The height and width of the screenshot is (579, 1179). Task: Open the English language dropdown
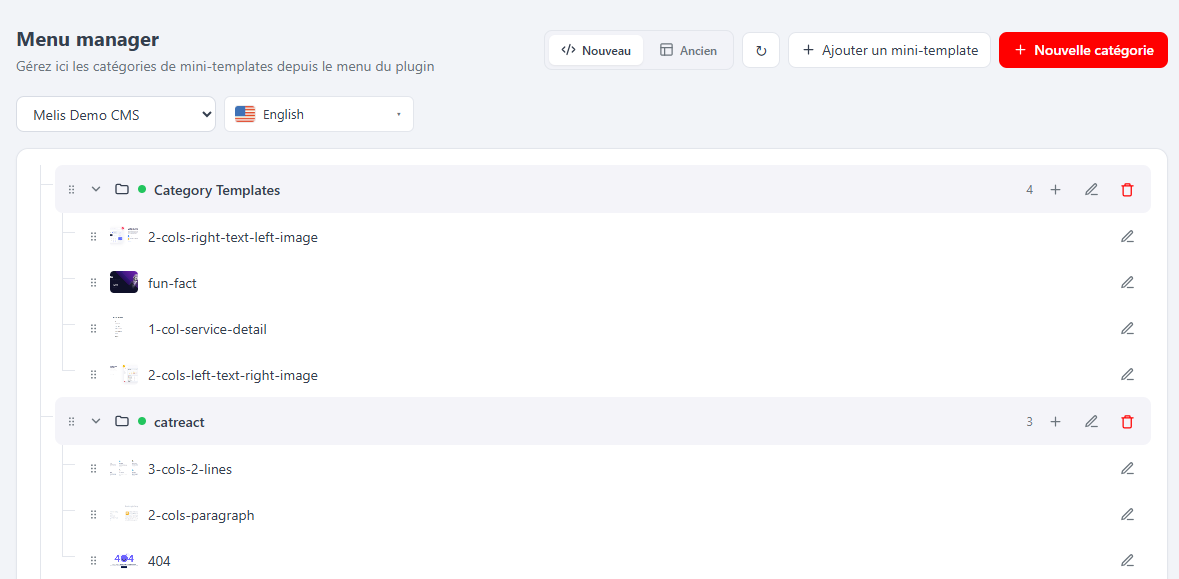(319, 114)
